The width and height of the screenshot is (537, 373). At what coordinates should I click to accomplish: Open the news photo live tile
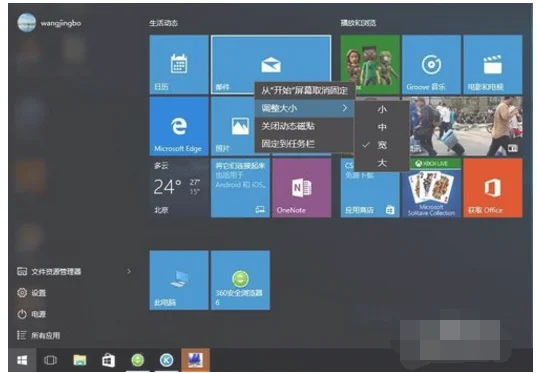tap(466, 126)
